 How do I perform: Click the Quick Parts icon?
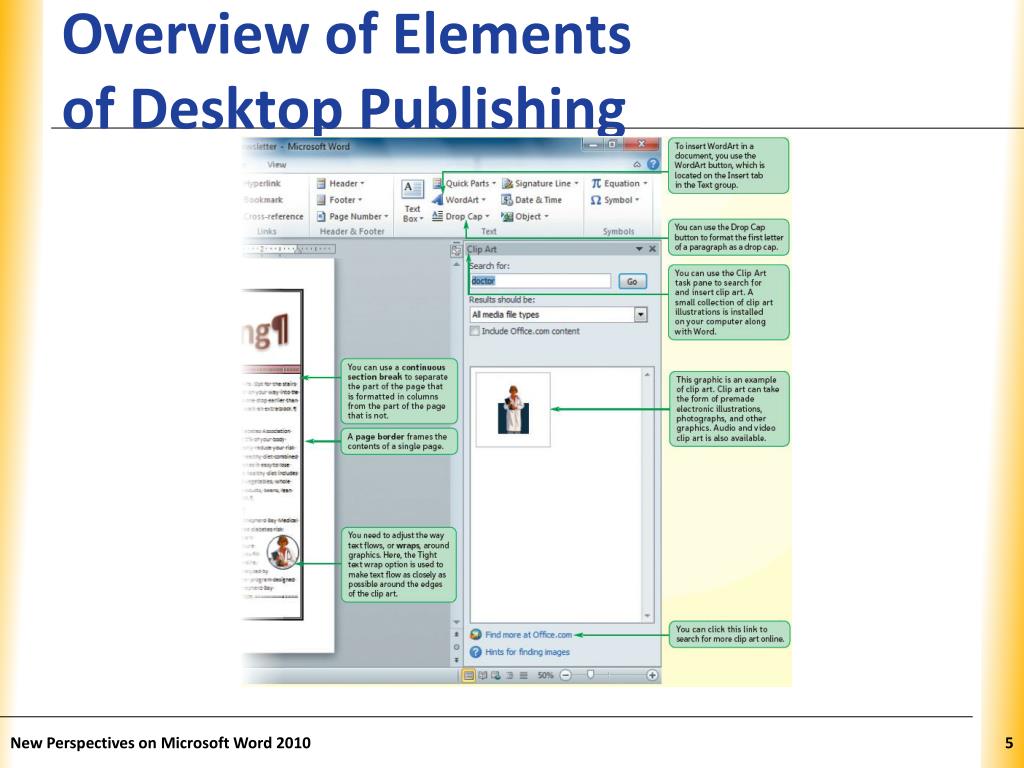438,184
